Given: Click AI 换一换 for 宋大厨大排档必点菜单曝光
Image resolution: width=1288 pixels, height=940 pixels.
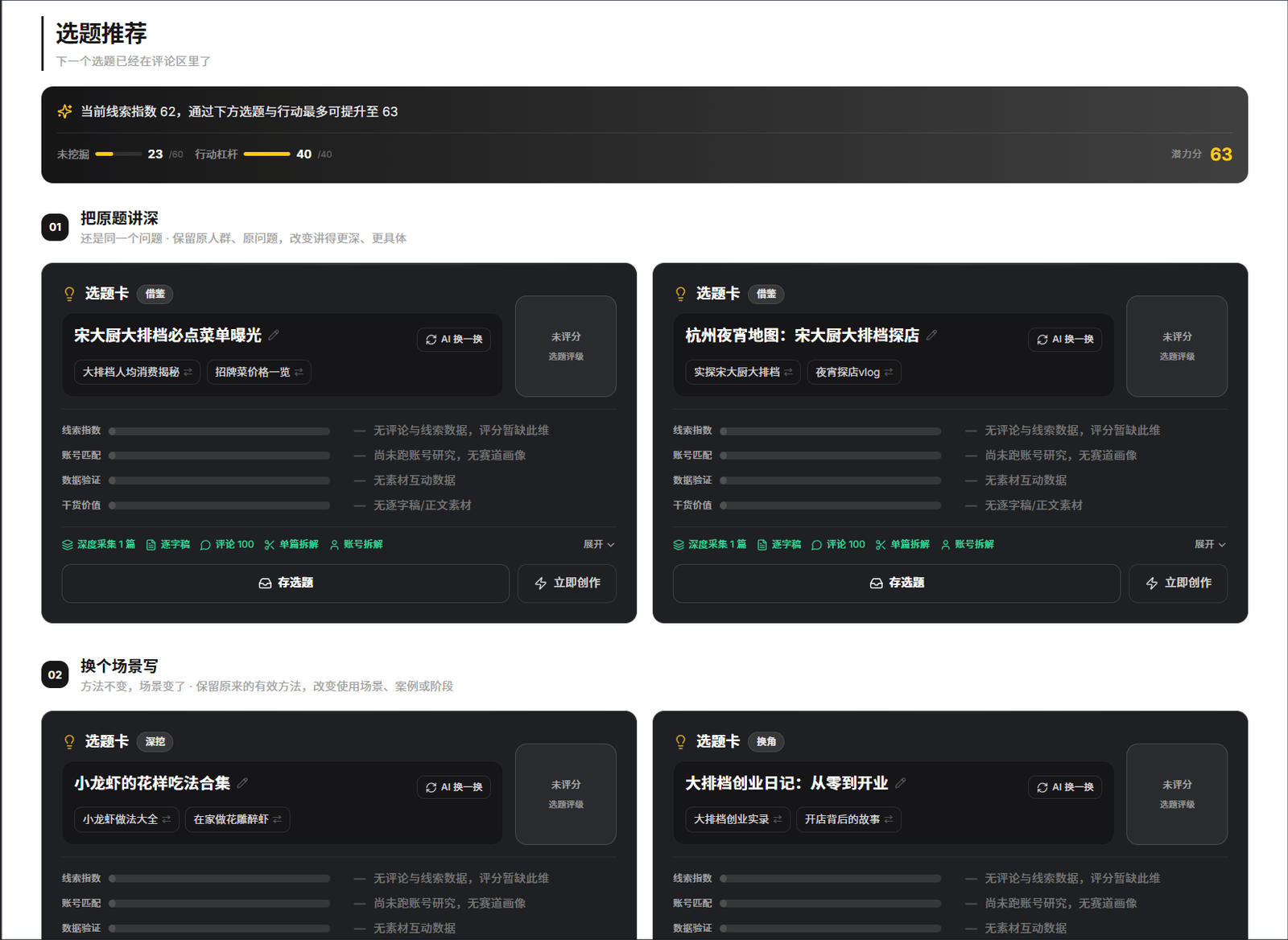Looking at the screenshot, I should pyautogui.click(x=454, y=340).
